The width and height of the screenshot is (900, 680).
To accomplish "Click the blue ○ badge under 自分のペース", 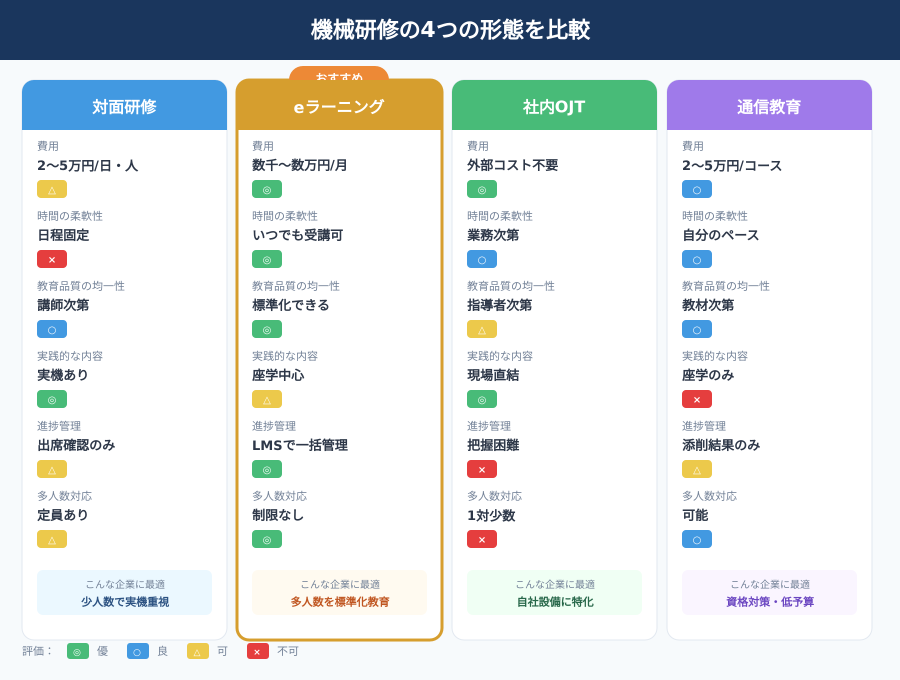I will coord(697,259).
